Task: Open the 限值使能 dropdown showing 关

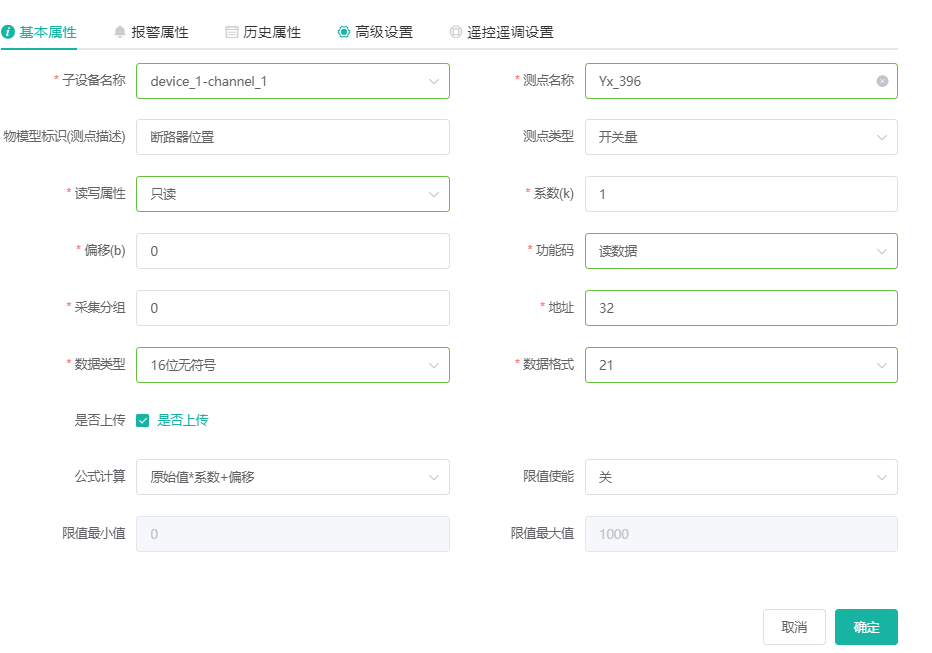Action: click(741, 477)
